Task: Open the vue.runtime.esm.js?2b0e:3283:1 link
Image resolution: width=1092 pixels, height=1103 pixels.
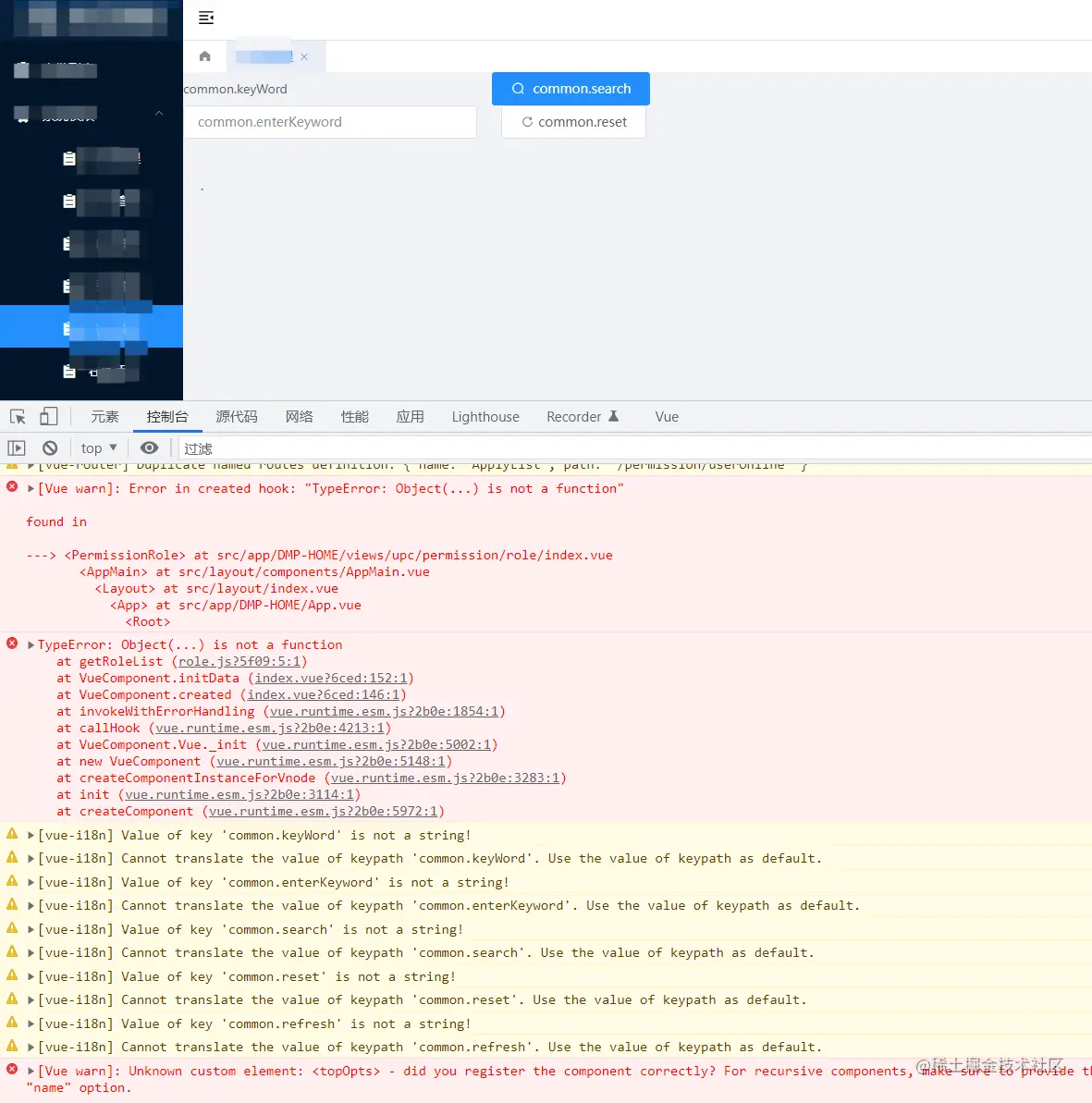Action: pos(446,778)
